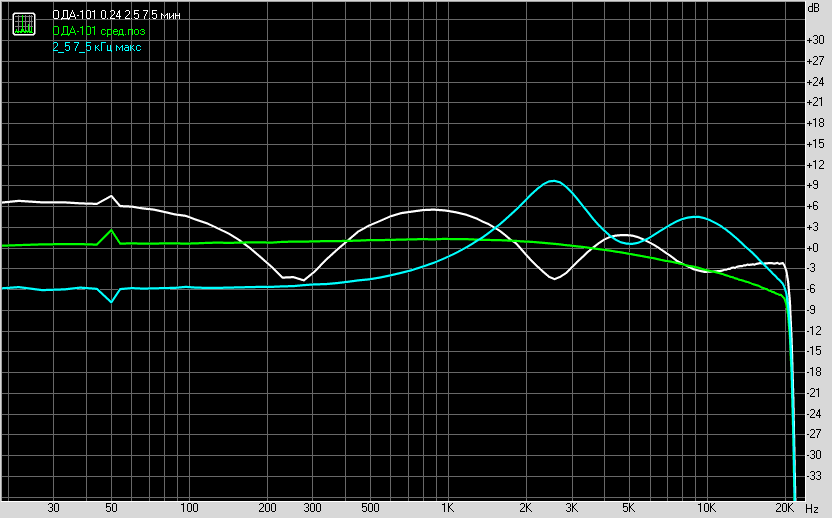
Task: Click the '20K' frequency axis label
Action: [x=784, y=508]
